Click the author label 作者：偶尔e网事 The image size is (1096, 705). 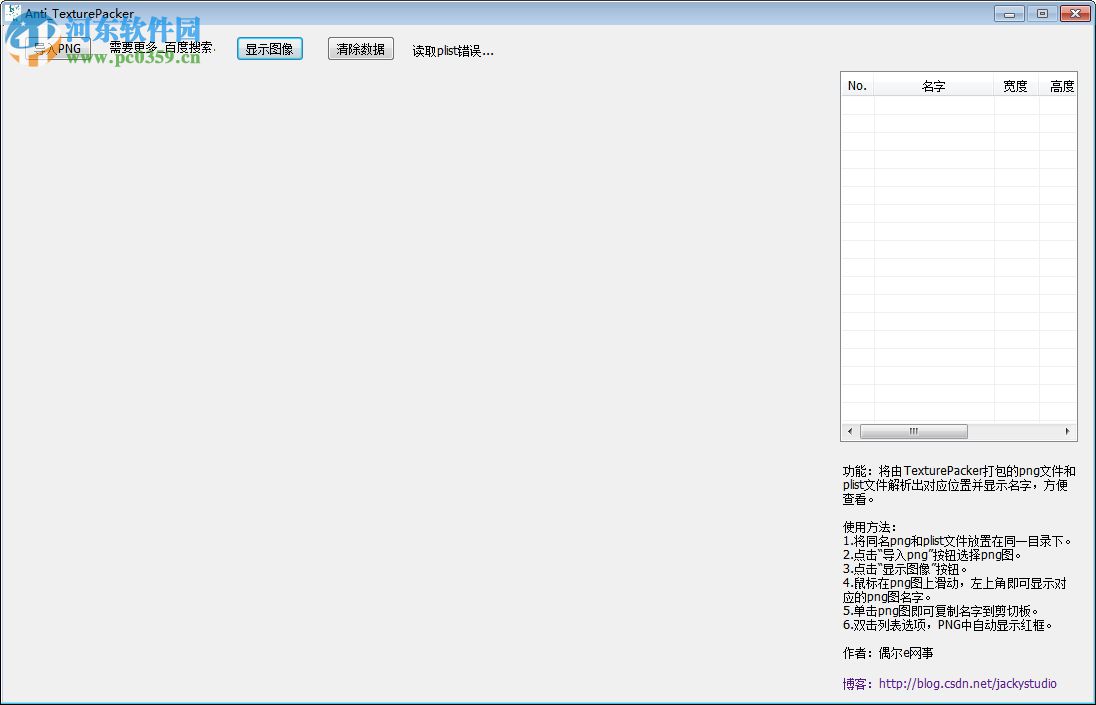tap(888, 653)
